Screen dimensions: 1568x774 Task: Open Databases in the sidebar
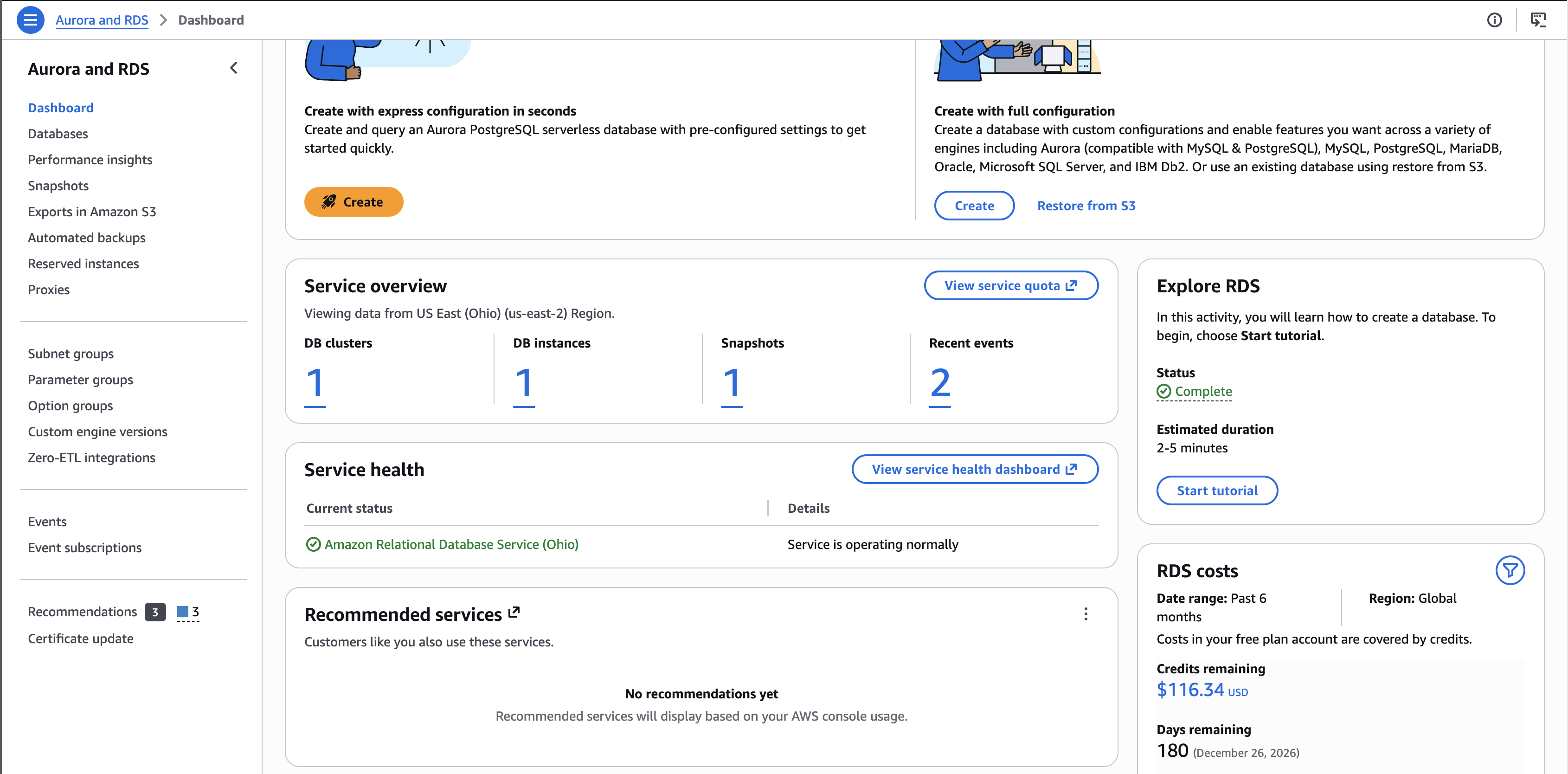(58, 134)
